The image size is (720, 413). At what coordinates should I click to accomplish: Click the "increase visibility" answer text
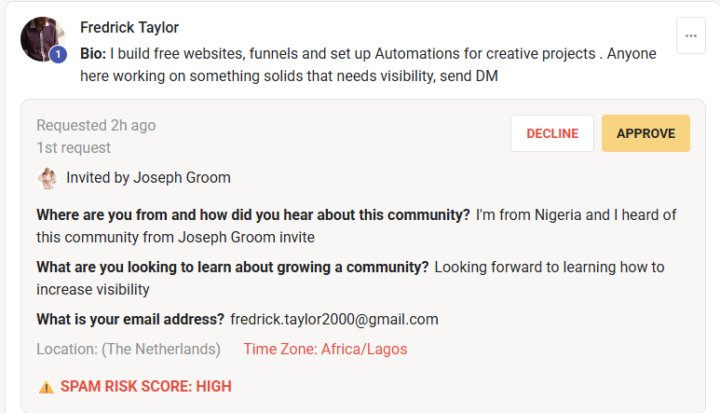pos(93,289)
